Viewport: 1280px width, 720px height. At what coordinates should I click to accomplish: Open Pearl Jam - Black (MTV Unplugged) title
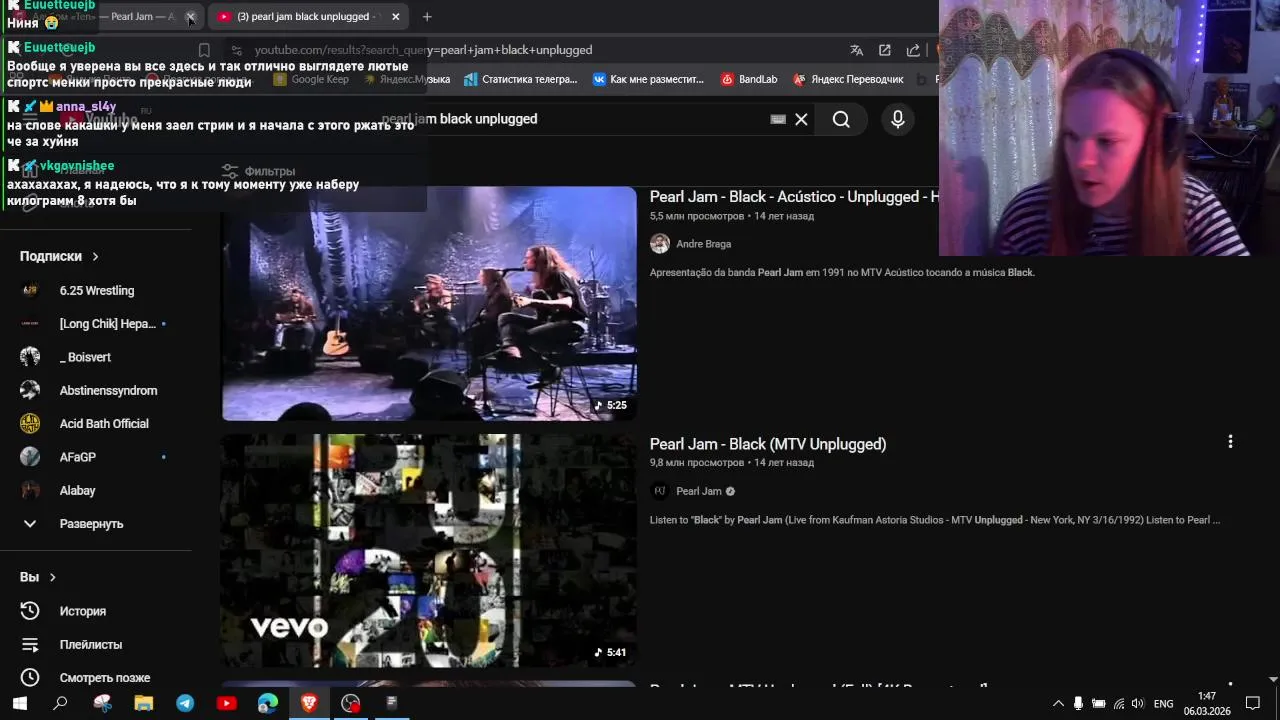tap(768, 444)
